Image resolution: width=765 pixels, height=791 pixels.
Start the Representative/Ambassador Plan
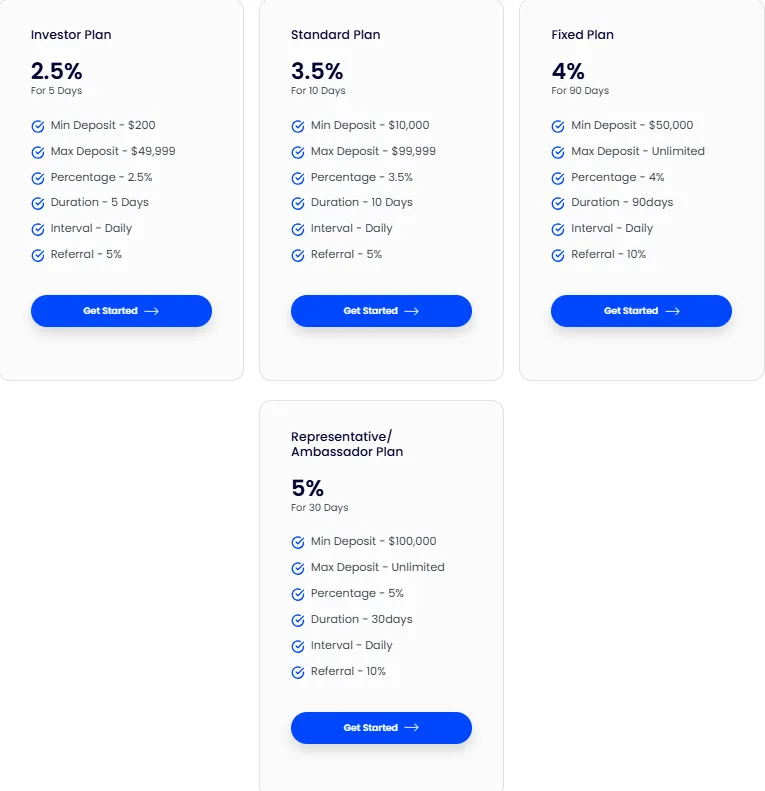coord(381,728)
